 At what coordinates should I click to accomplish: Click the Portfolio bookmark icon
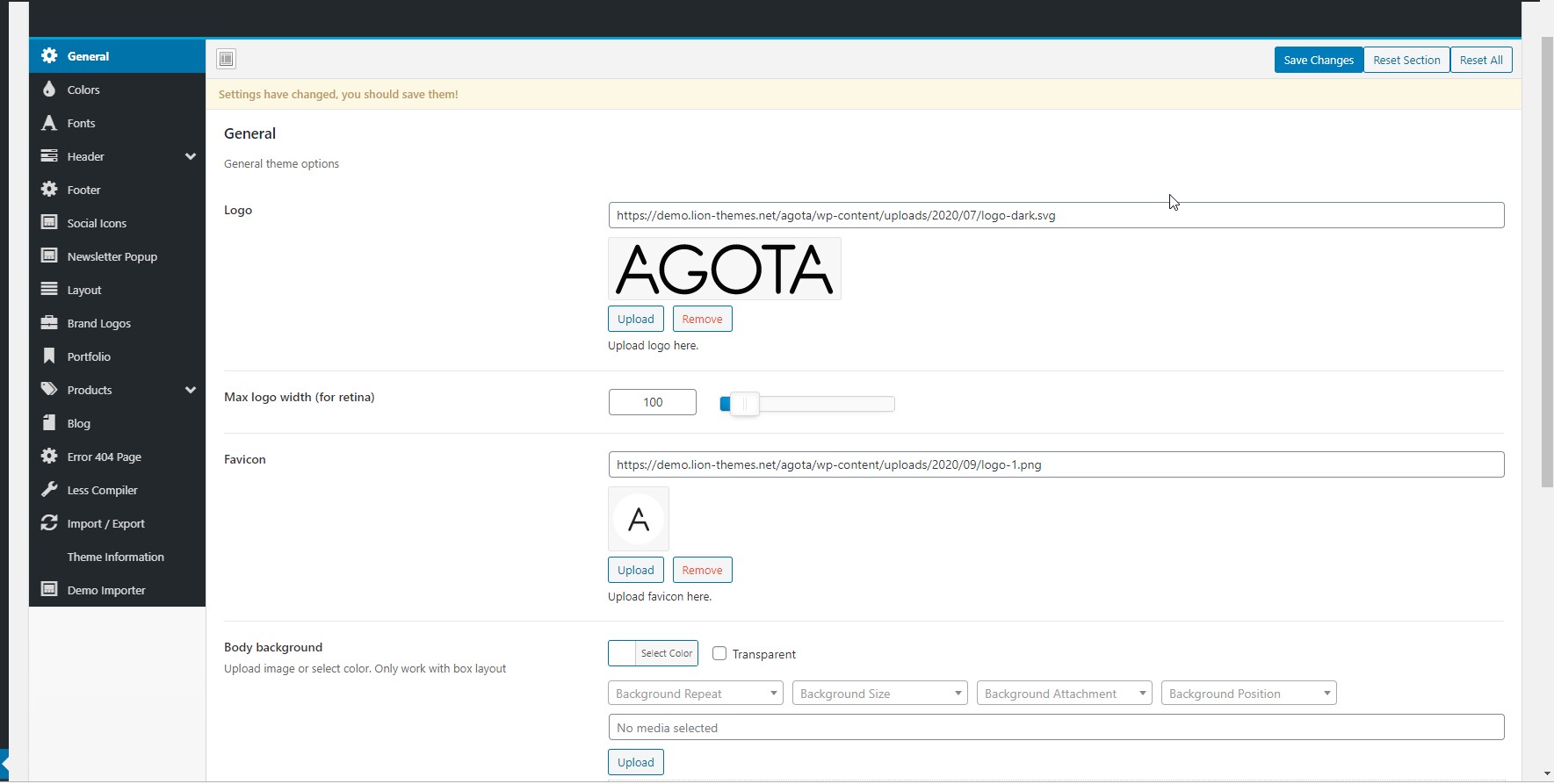click(x=49, y=356)
